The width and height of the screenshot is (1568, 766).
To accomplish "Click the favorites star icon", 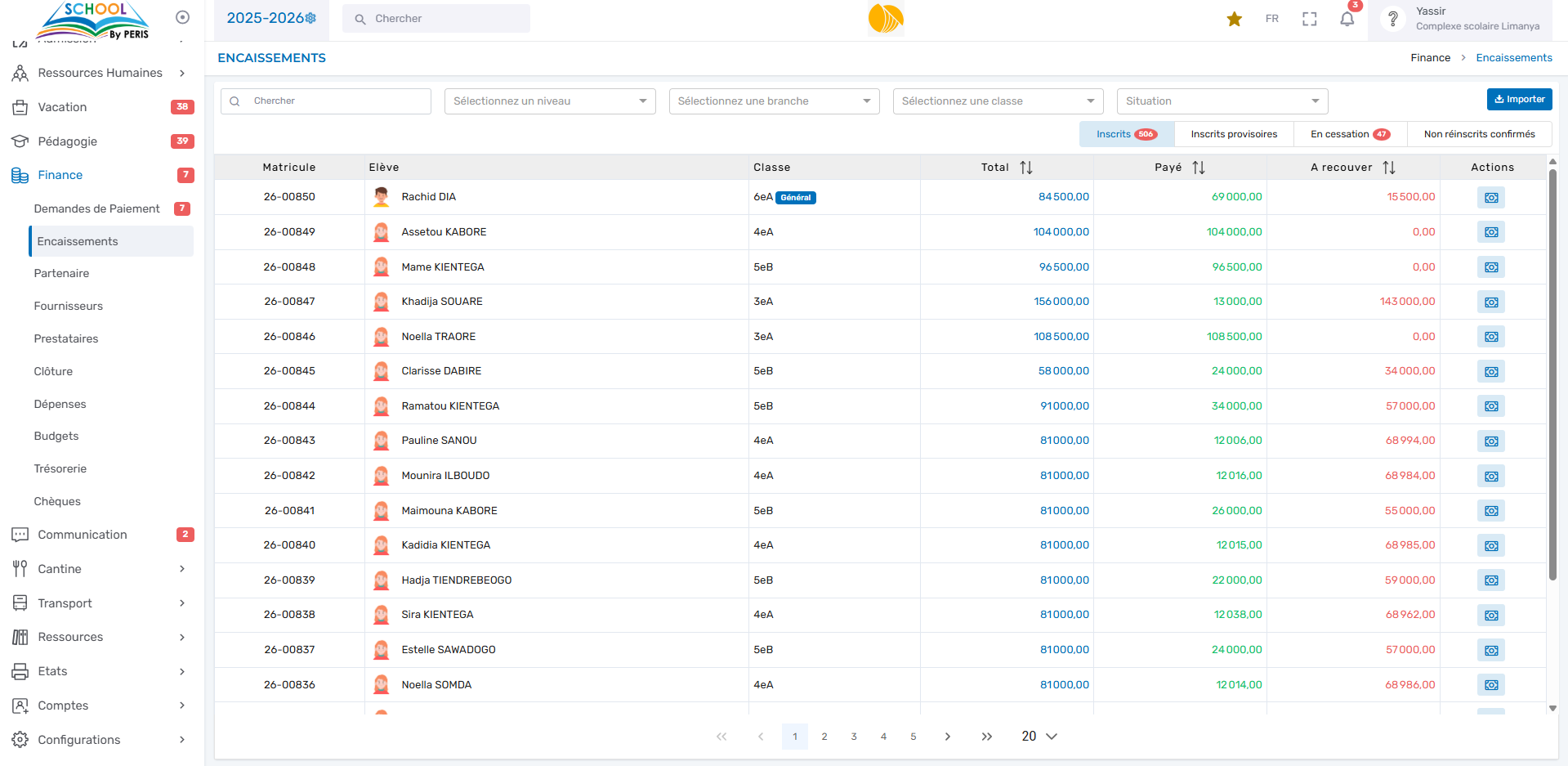I will point(1234,19).
